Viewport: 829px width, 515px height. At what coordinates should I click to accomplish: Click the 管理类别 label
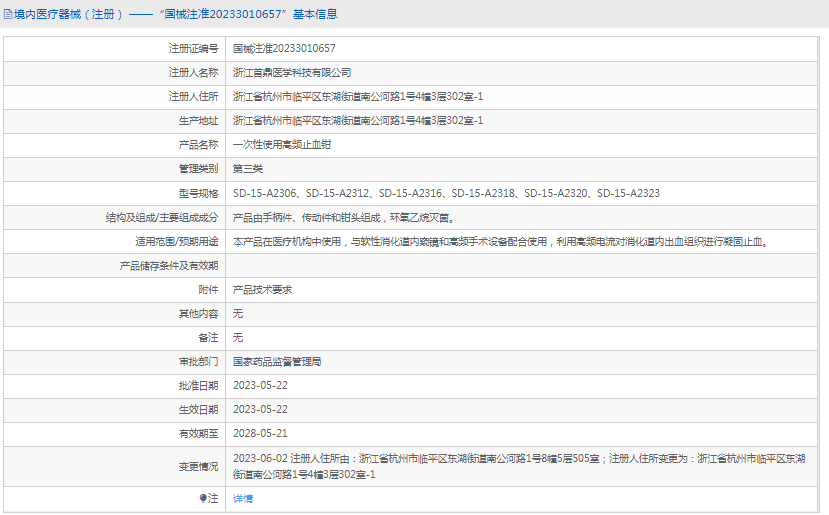[x=198, y=169]
